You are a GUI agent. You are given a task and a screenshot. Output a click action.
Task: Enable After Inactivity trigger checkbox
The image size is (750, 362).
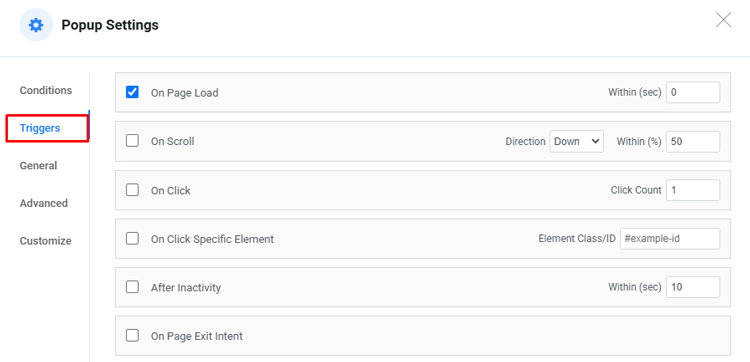132,287
